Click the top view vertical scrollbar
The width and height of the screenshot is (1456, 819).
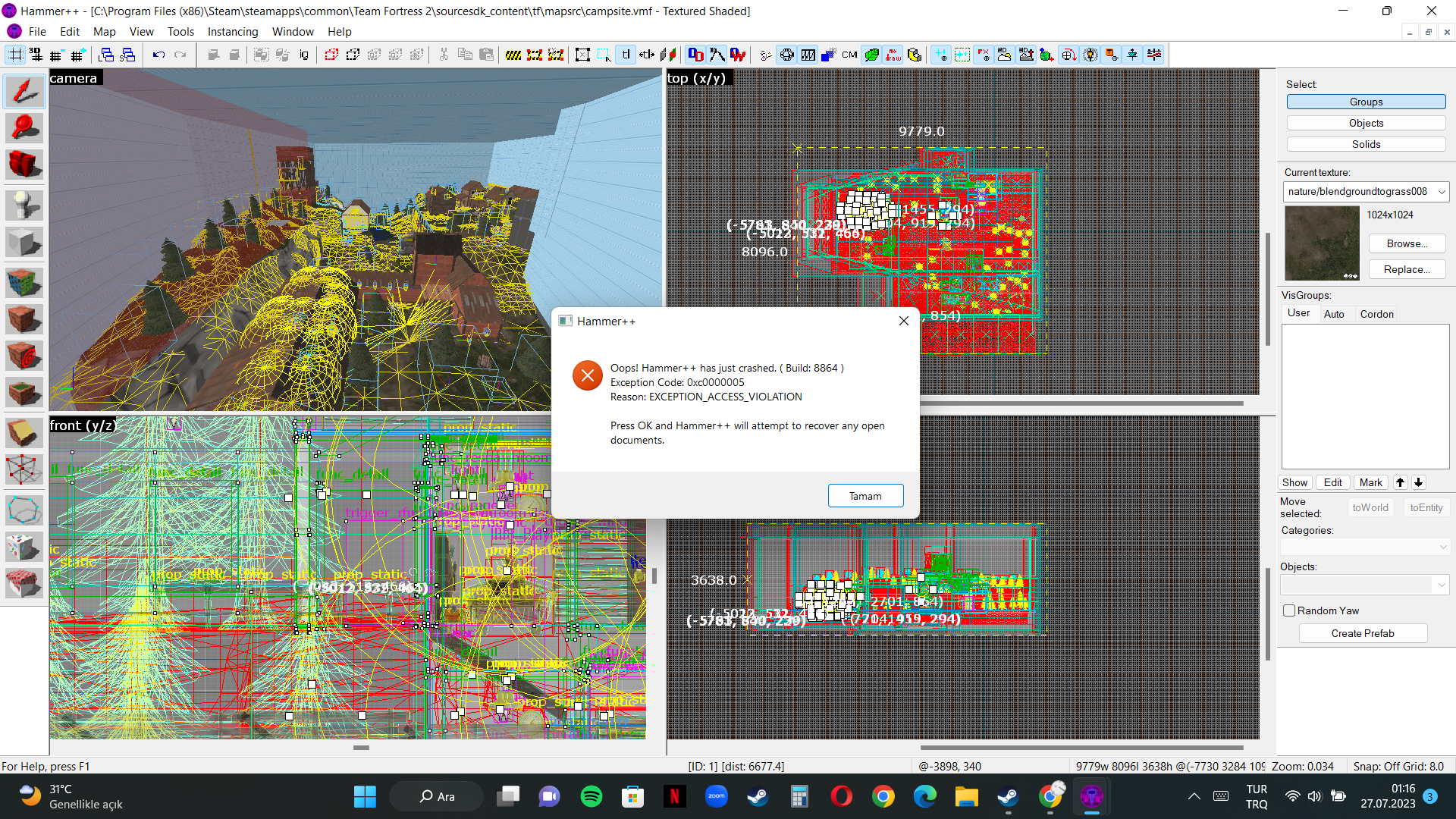pos(1267,289)
